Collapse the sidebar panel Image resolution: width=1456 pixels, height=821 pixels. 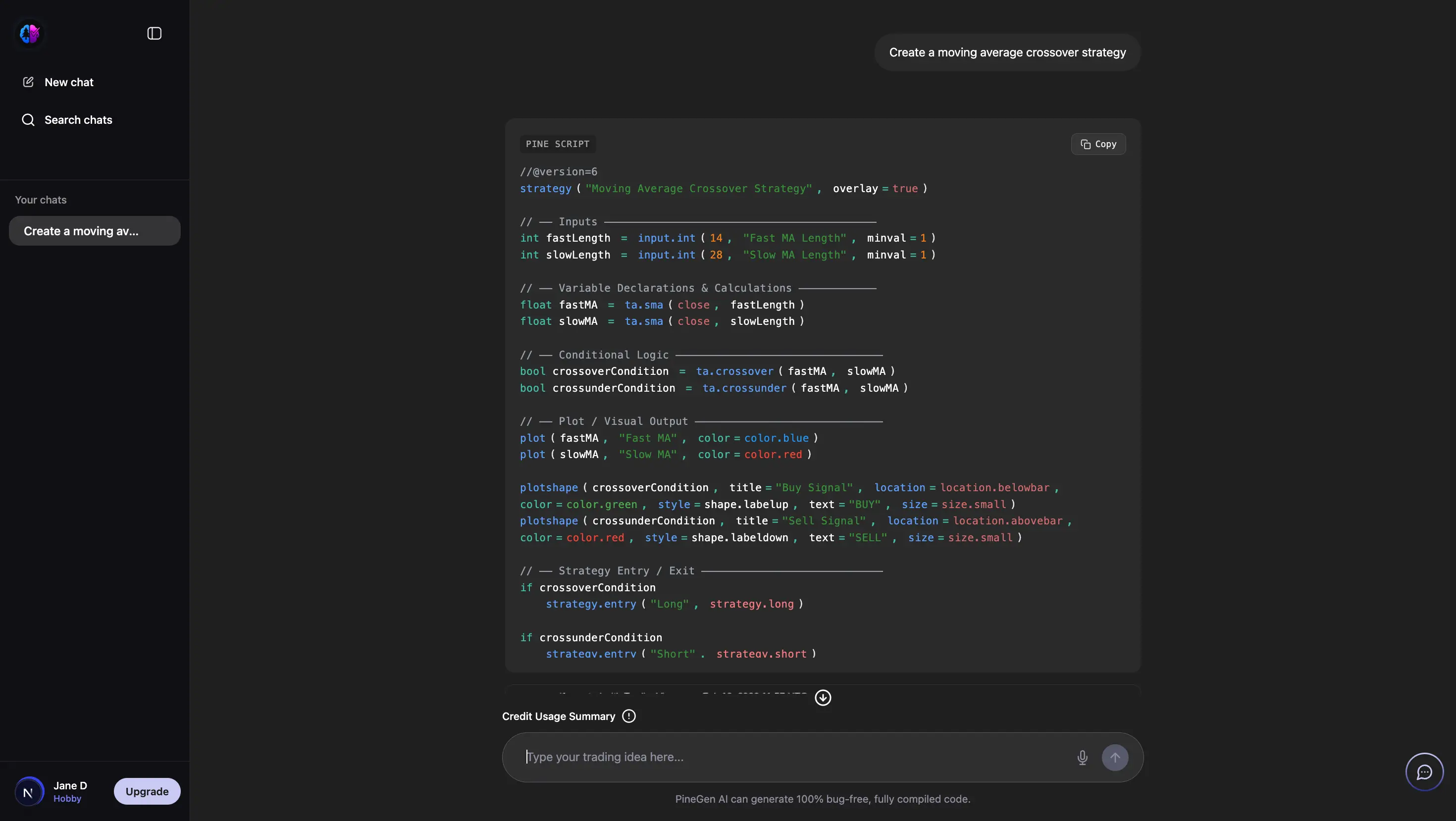pyautogui.click(x=154, y=33)
